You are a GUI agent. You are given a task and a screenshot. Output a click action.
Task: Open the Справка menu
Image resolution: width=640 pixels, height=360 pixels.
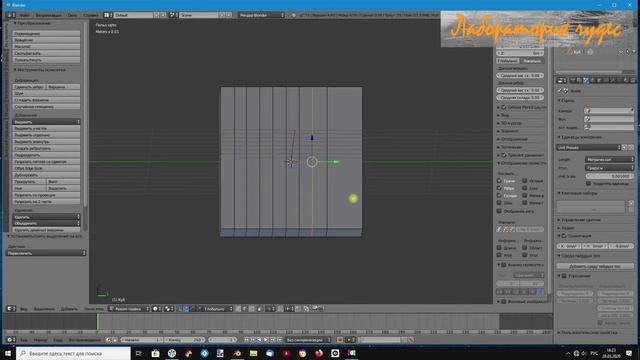[91, 15]
